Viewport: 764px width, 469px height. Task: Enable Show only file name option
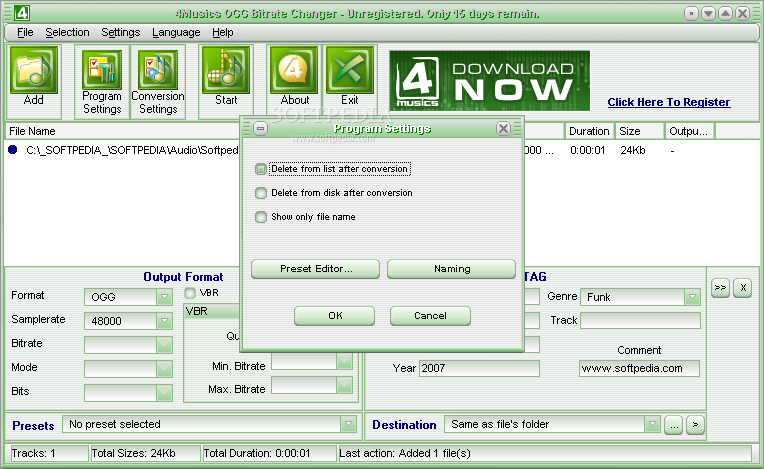point(261,217)
